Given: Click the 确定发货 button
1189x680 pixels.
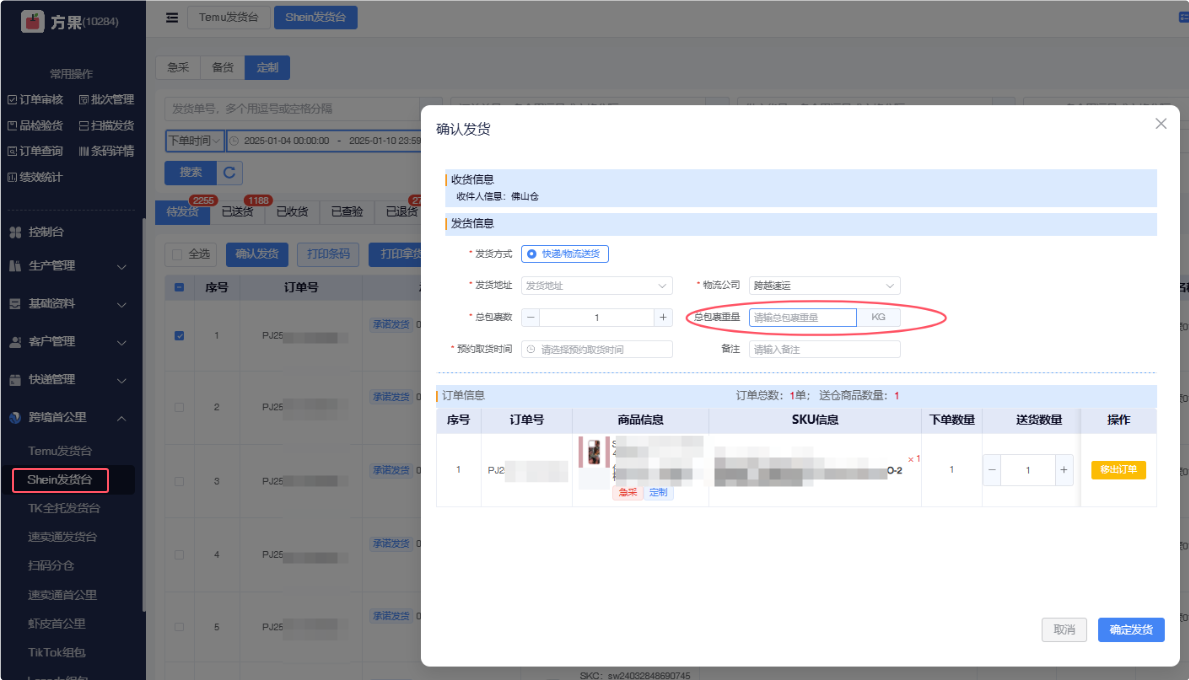Looking at the screenshot, I should point(1130,630).
